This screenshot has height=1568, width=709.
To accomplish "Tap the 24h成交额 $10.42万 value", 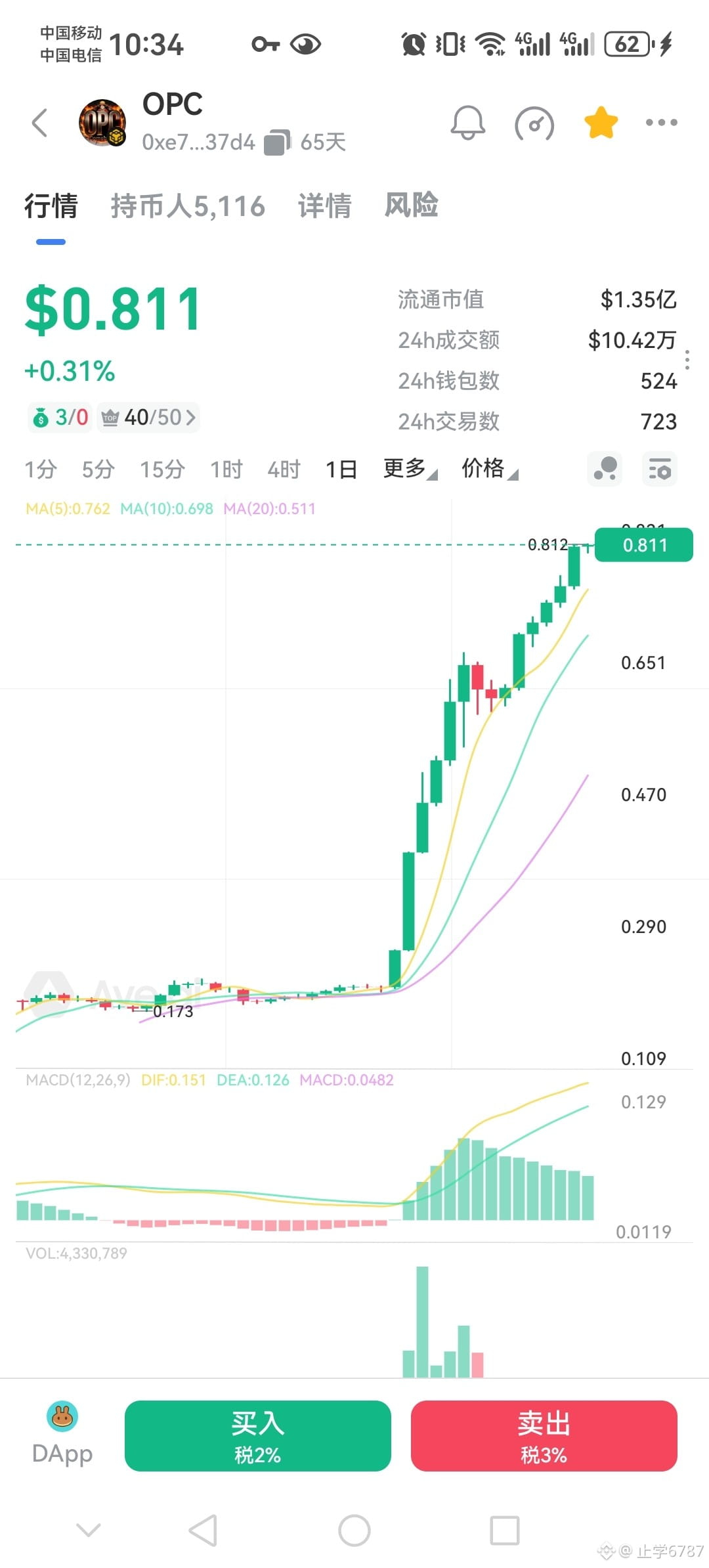I will pyautogui.click(x=632, y=340).
